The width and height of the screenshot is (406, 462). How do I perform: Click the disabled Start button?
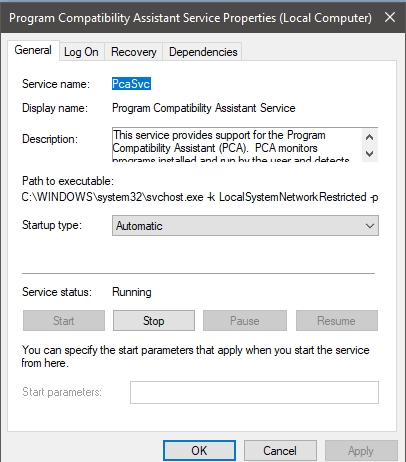[x=64, y=321]
